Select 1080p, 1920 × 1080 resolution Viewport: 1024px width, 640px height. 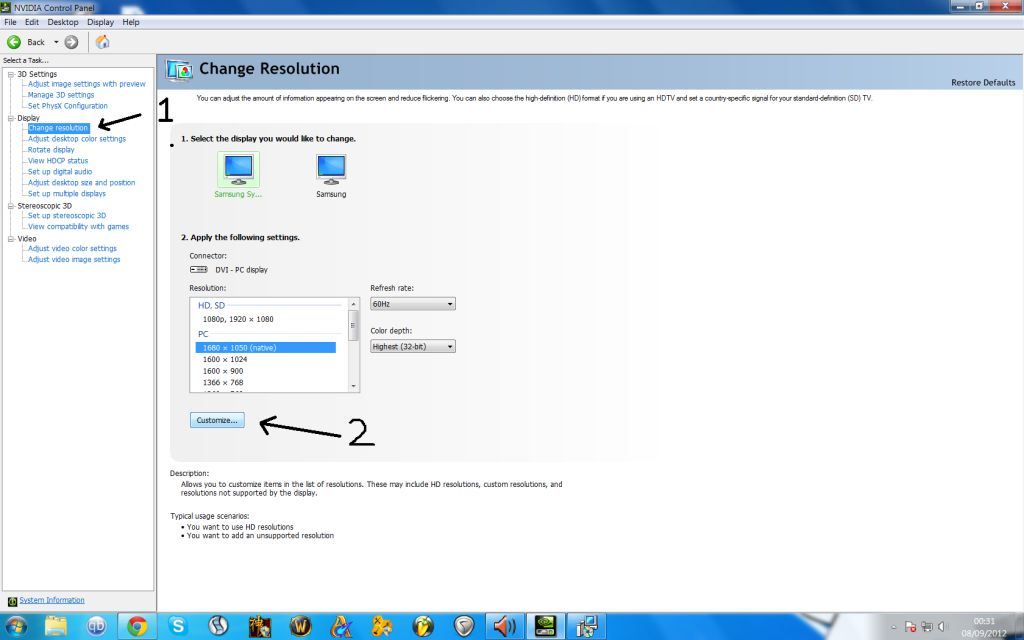pos(238,319)
